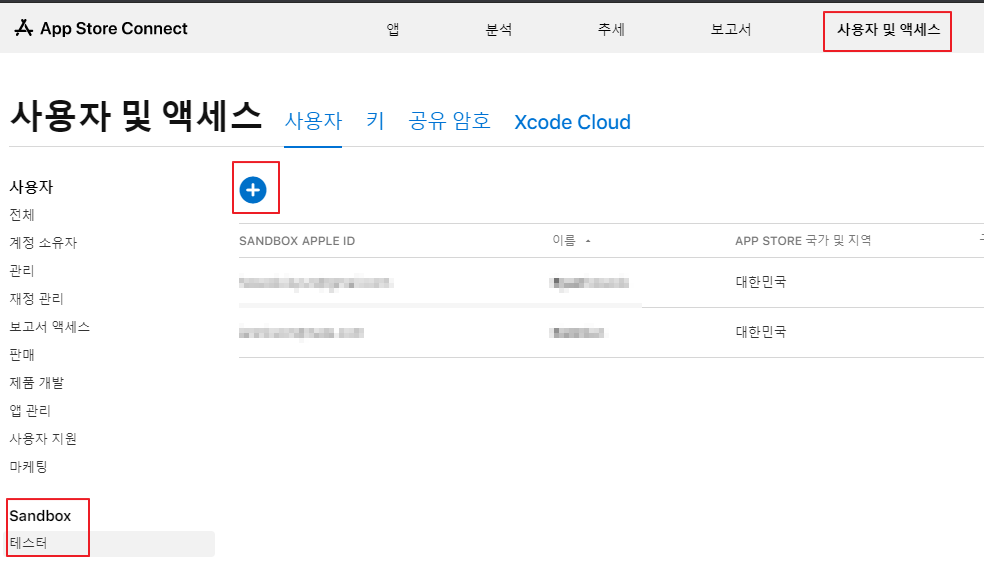The width and height of the screenshot is (984, 565).
Task: Add a new sandbox tester with plus button
Action: point(253,190)
